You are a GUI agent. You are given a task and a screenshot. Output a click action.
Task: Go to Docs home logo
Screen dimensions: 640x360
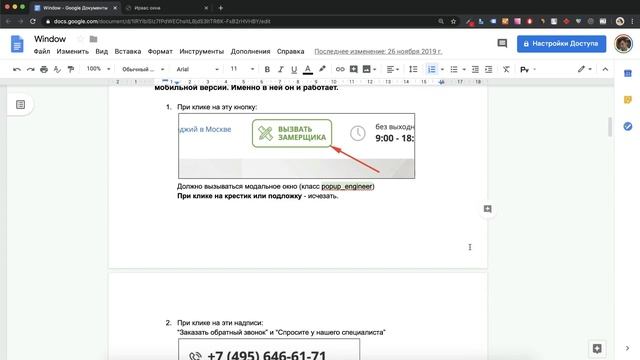click(17, 44)
